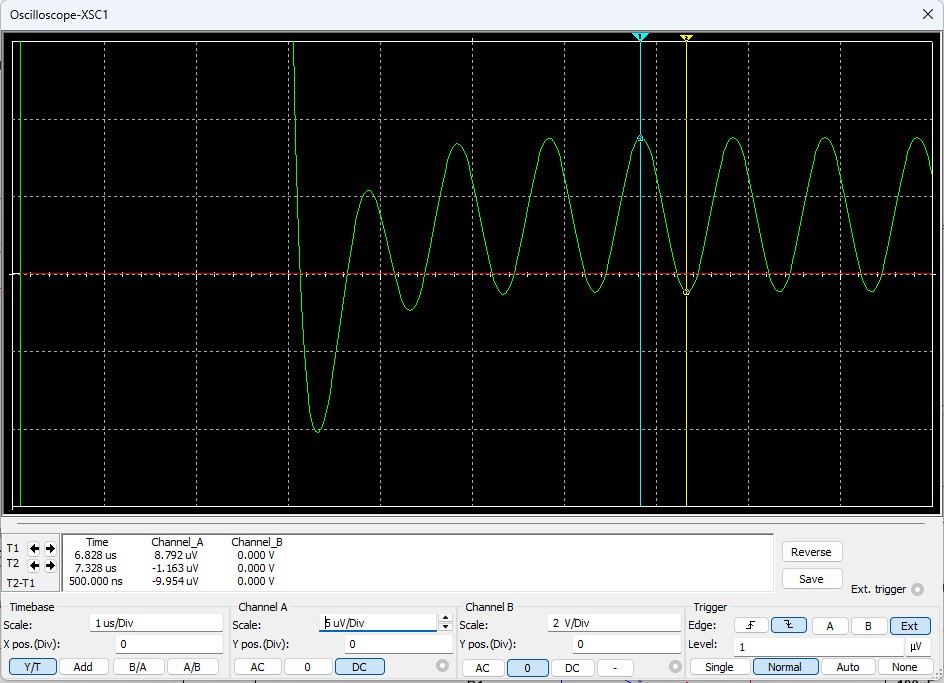Click T2 cursor left arrow
Image resolution: width=944 pixels, height=683 pixels.
click(x=34, y=565)
